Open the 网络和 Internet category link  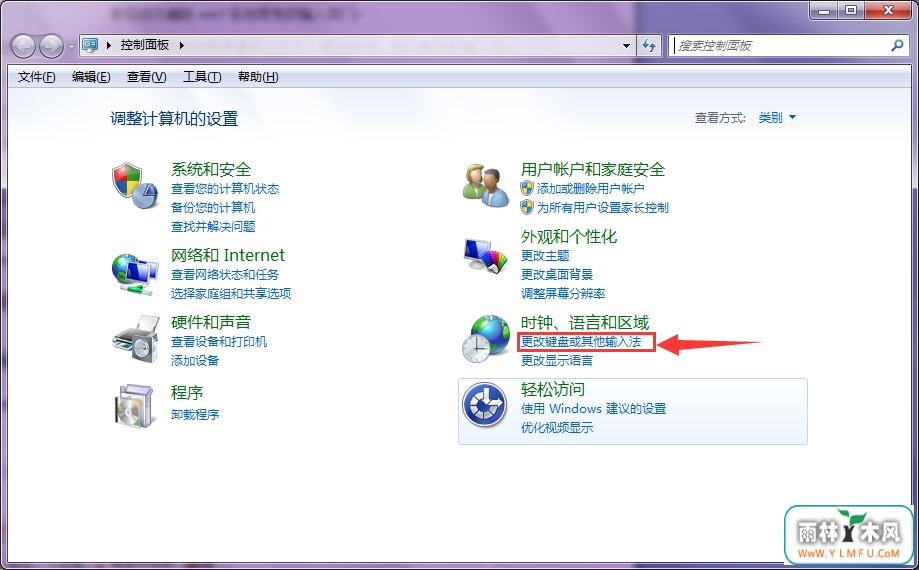(228, 255)
